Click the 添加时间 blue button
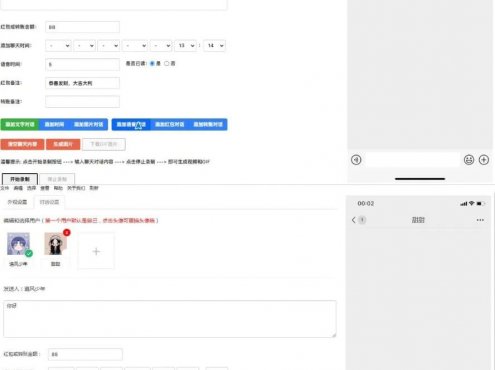 (54, 124)
